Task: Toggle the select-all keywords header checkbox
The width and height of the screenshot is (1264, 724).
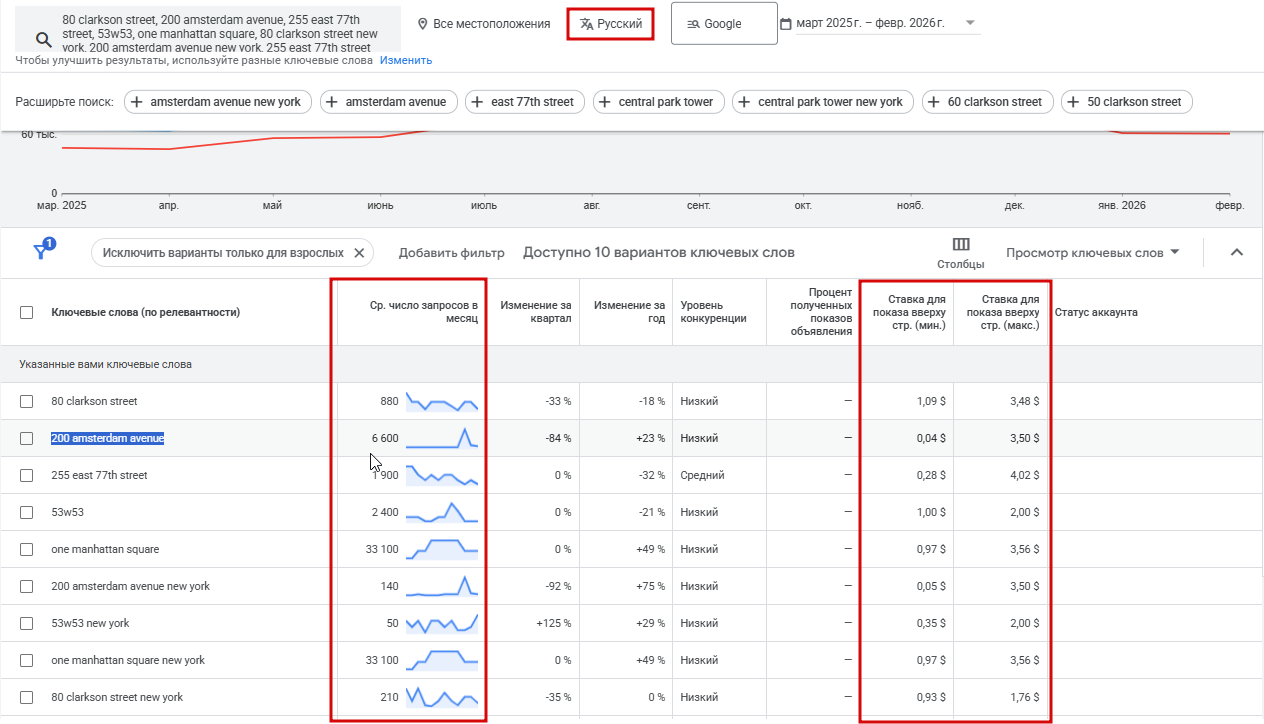Action: pos(27,312)
